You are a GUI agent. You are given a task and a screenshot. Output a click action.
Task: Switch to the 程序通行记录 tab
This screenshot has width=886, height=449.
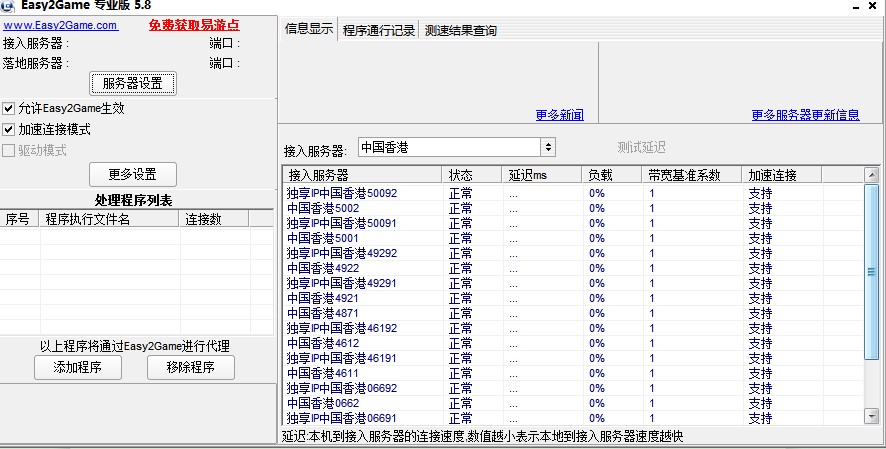click(378, 30)
